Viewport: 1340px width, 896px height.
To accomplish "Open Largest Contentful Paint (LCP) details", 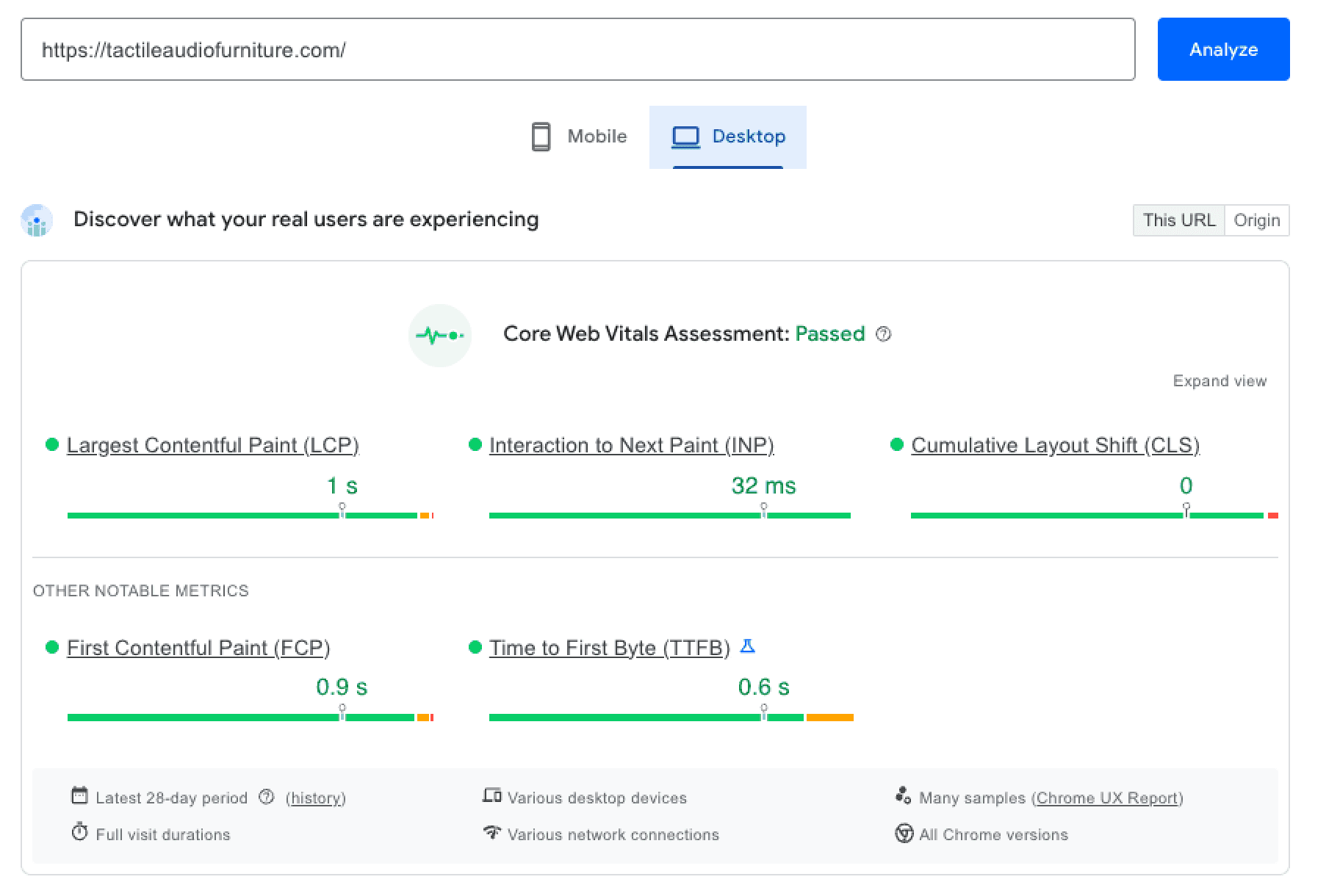I will [212, 446].
